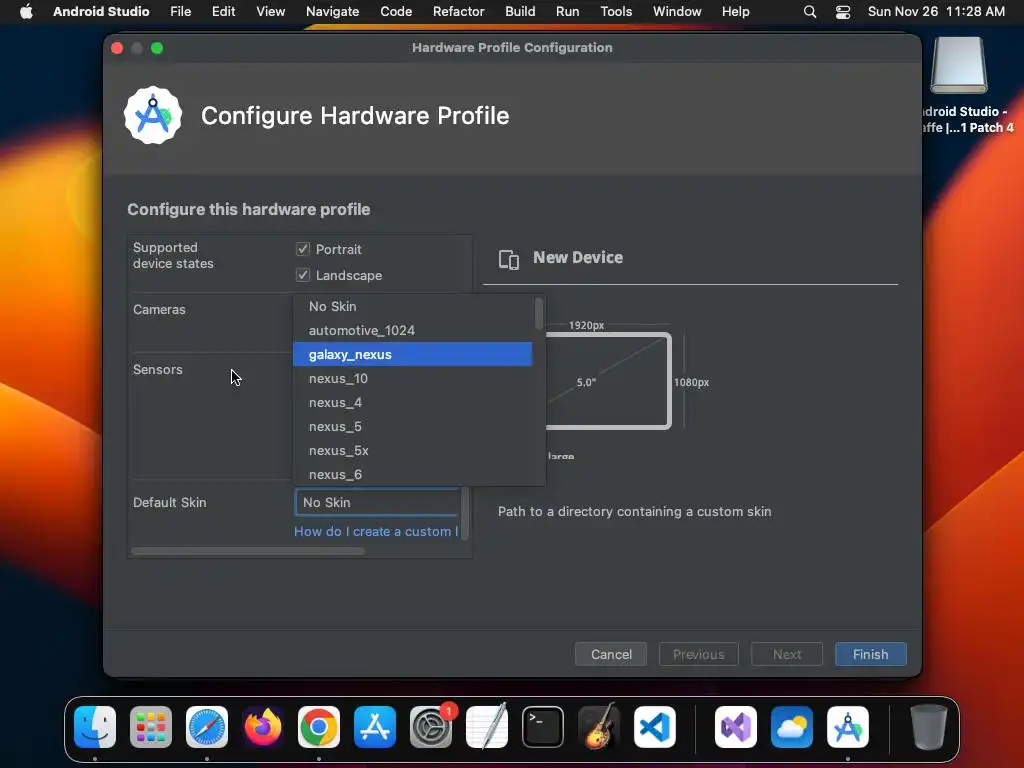
Task: Click the Previous button
Action: [x=699, y=654]
